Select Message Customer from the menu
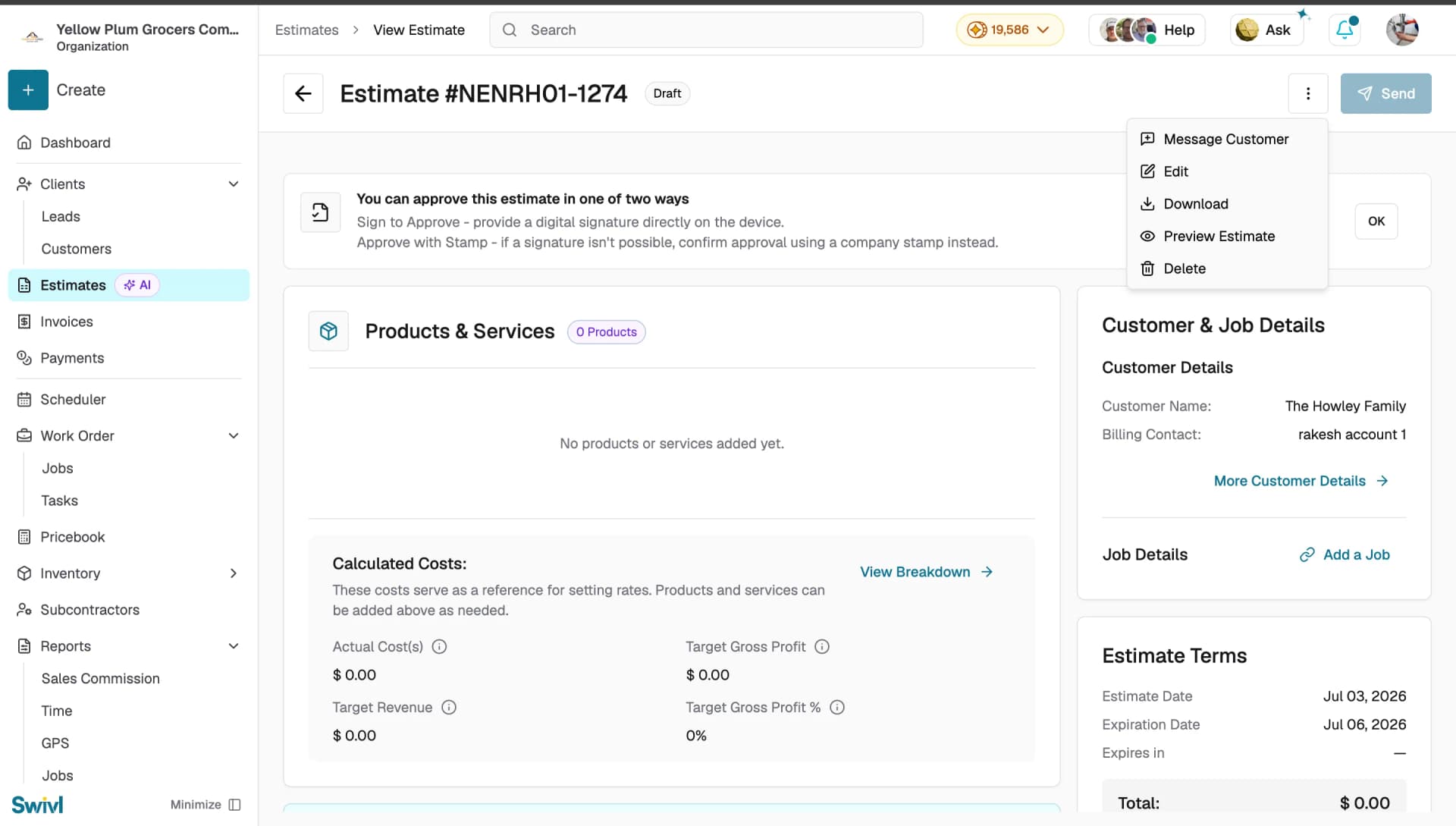 click(1226, 139)
